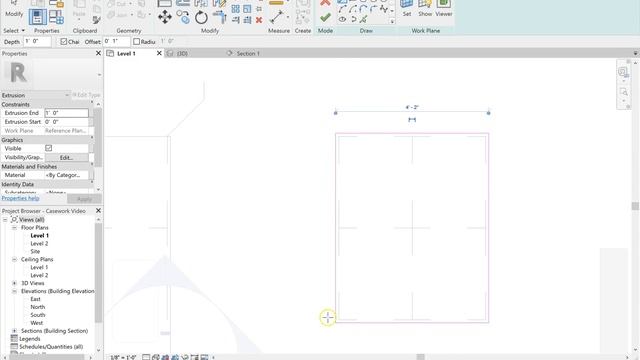Close the Properties palette

pyautogui.click(x=98, y=53)
